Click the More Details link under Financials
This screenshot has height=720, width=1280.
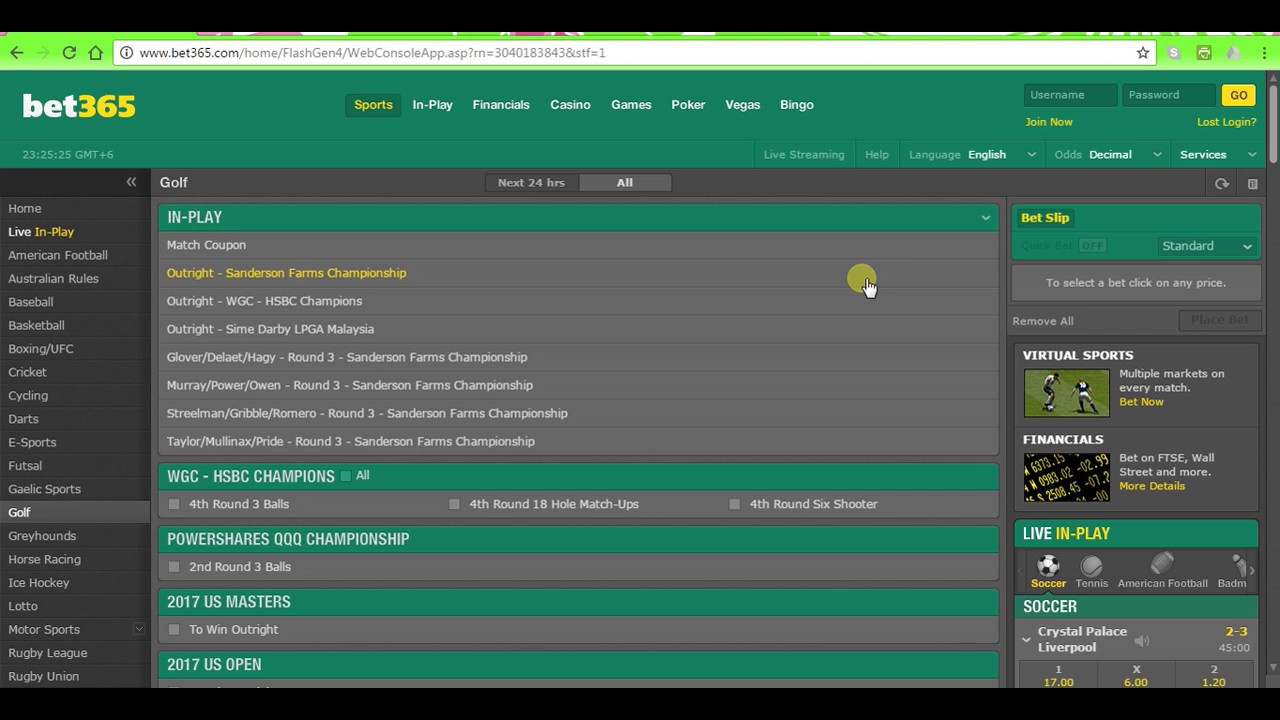(x=1152, y=486)
